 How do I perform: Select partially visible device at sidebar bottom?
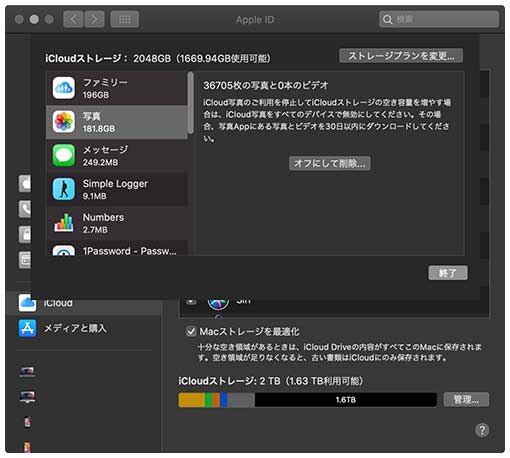[27, 447]
